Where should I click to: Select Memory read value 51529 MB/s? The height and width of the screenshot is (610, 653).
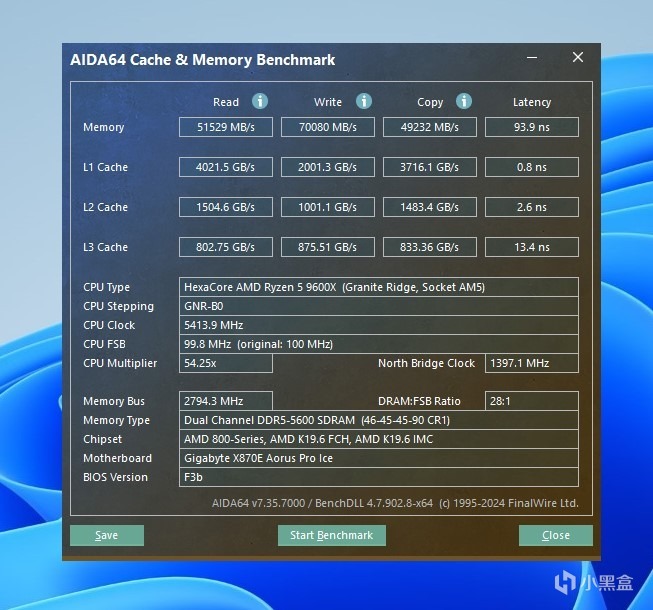(226, 127)
